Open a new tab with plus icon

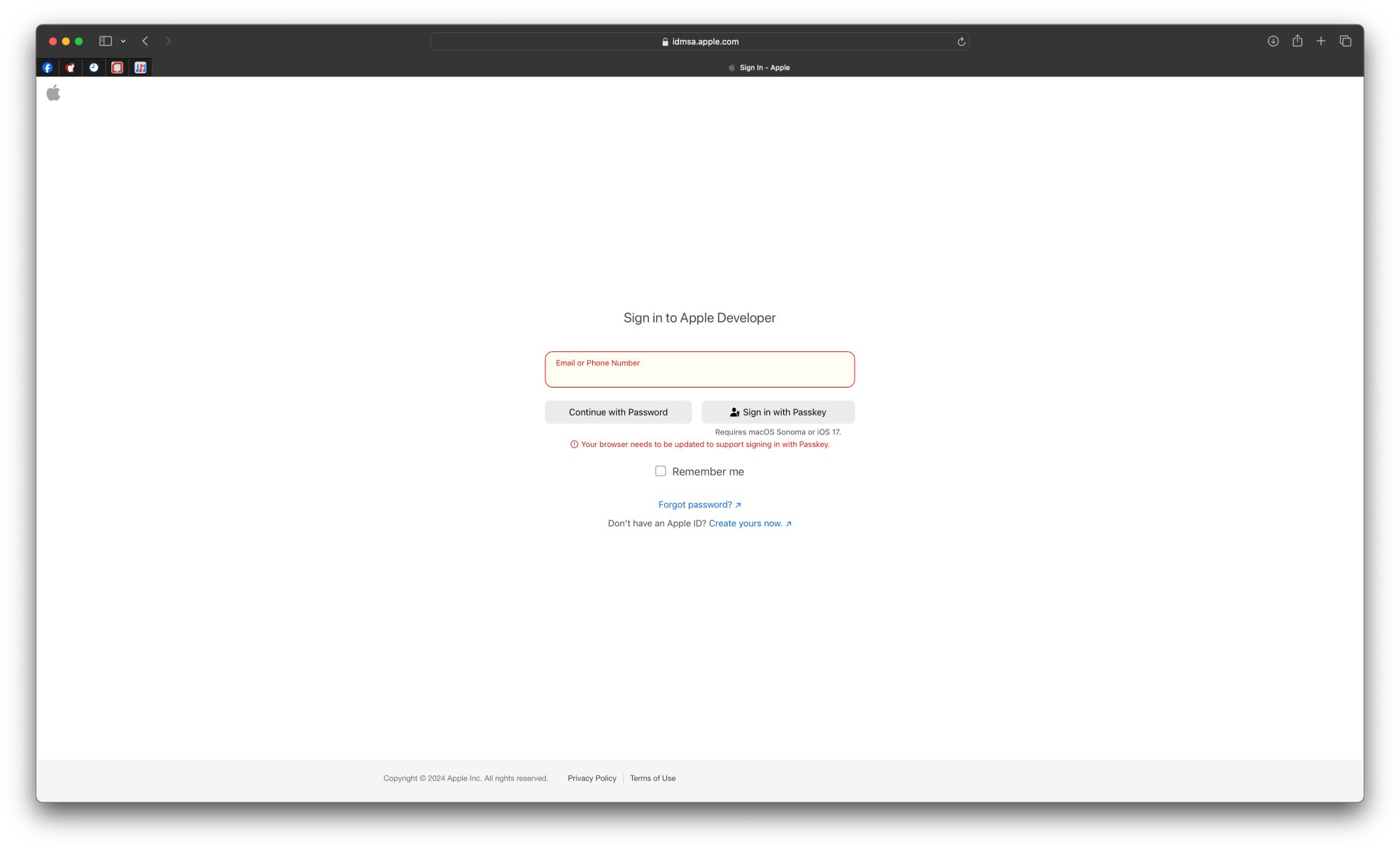point(1321,41)
